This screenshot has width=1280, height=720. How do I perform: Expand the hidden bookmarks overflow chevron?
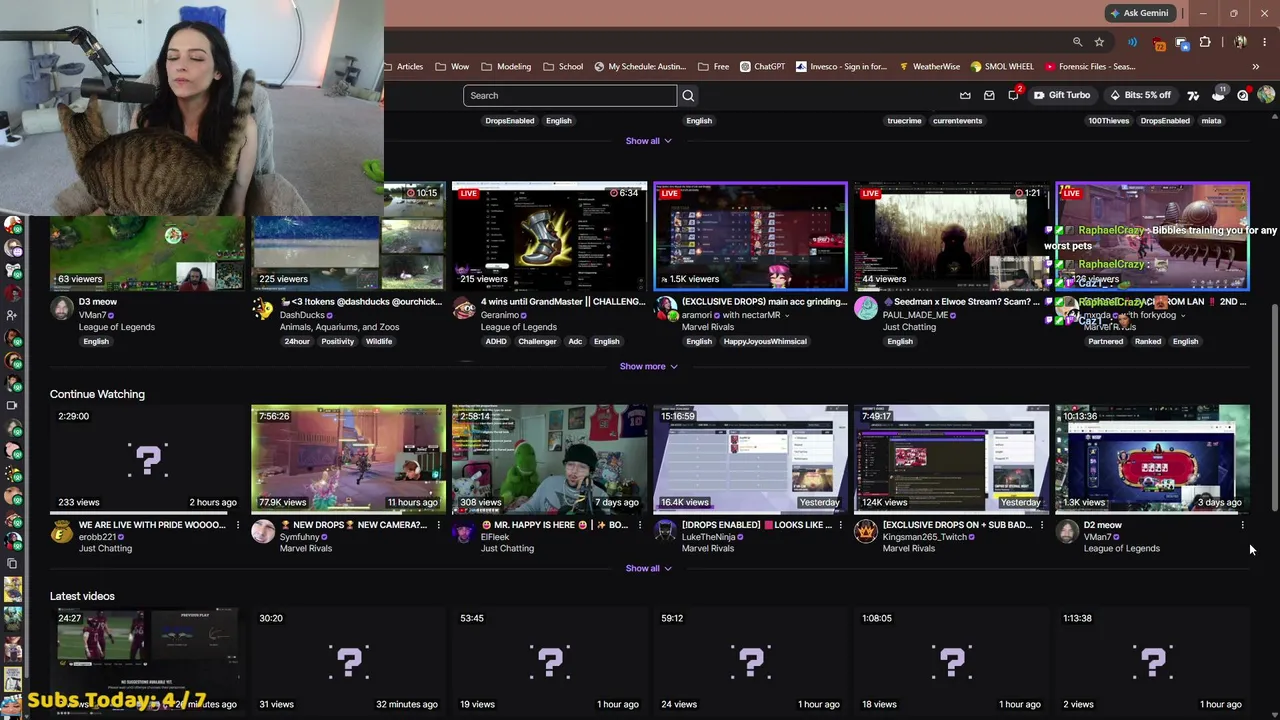[1255, 67]
